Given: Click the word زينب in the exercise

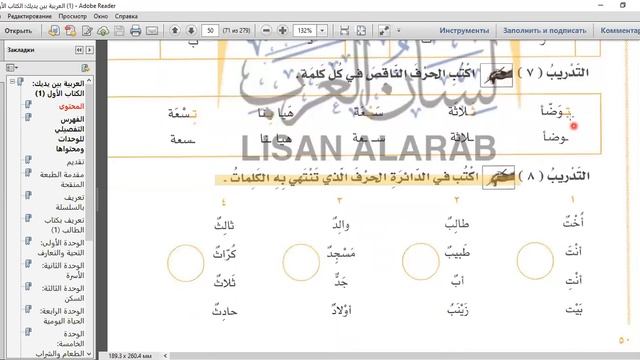Looking at the screenshot, I should click(458, 310).
